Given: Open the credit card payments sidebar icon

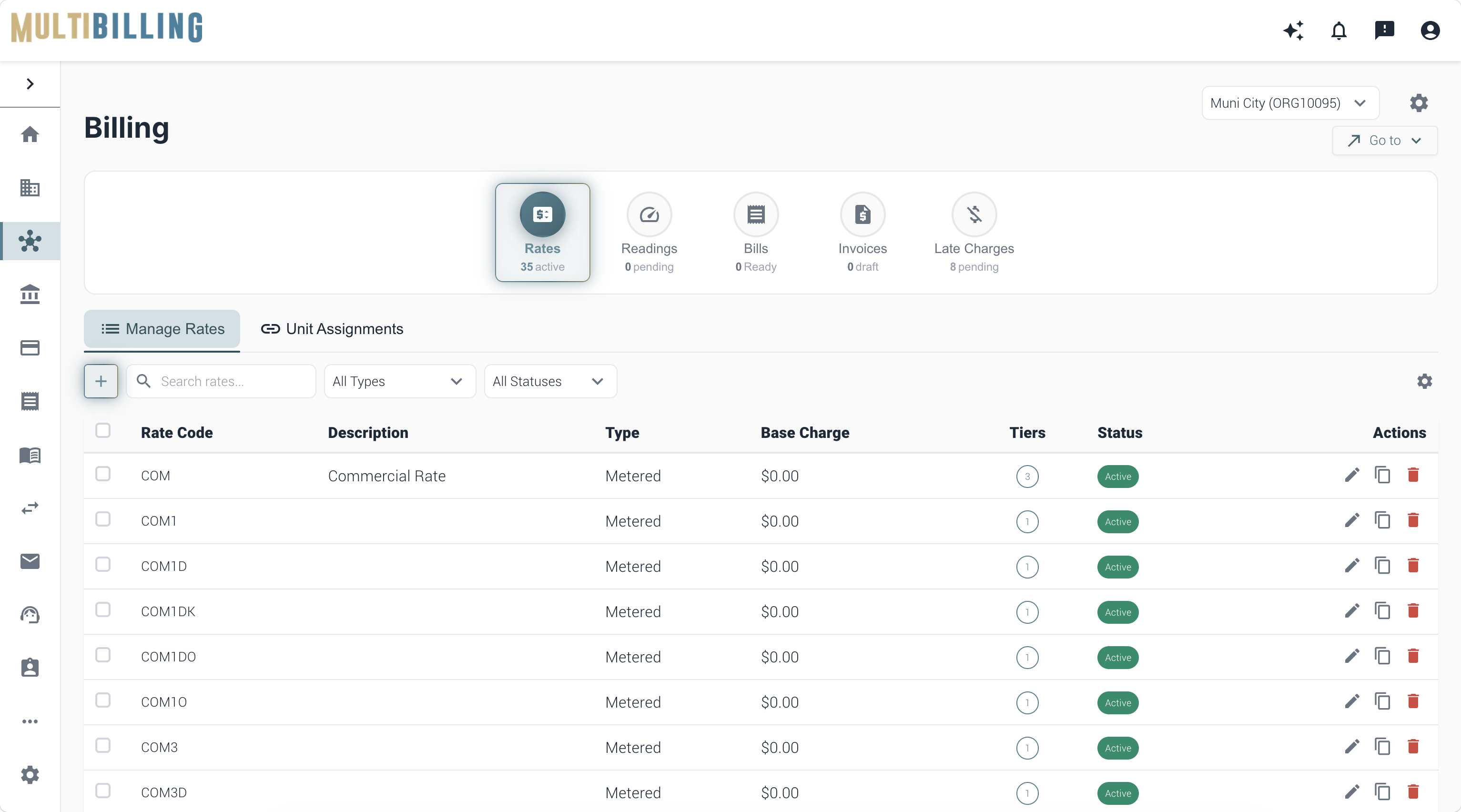Looking at the screenshot, I should coord(30,347).
